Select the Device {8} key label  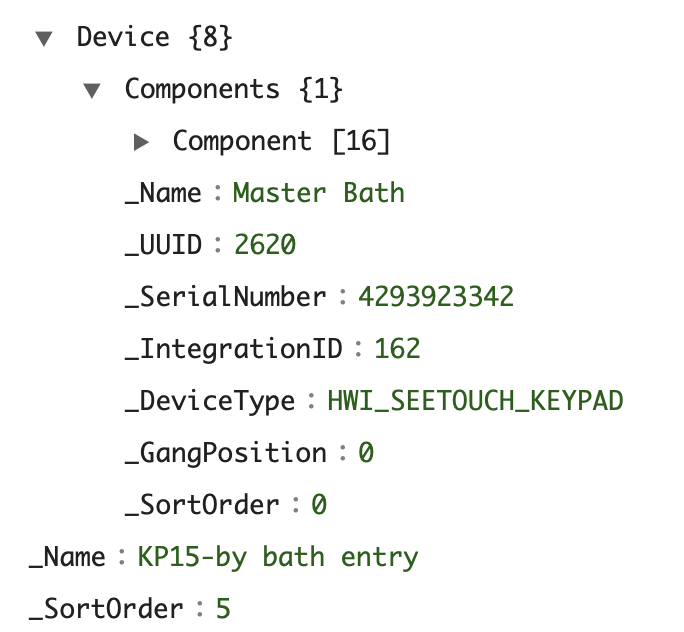click(x=154, y=38)
